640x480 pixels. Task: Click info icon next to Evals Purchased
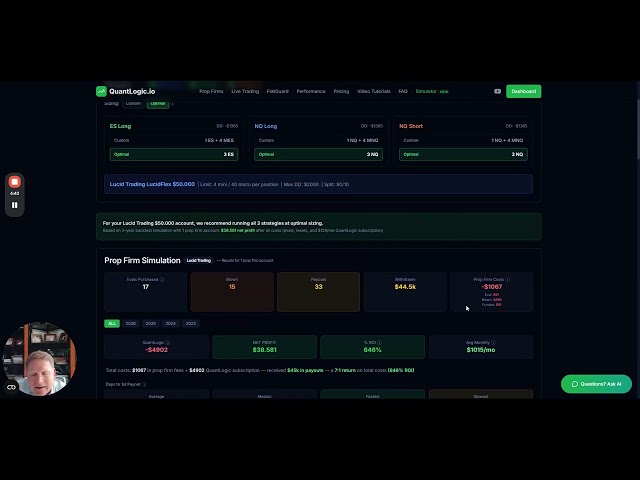click(162, 280)
